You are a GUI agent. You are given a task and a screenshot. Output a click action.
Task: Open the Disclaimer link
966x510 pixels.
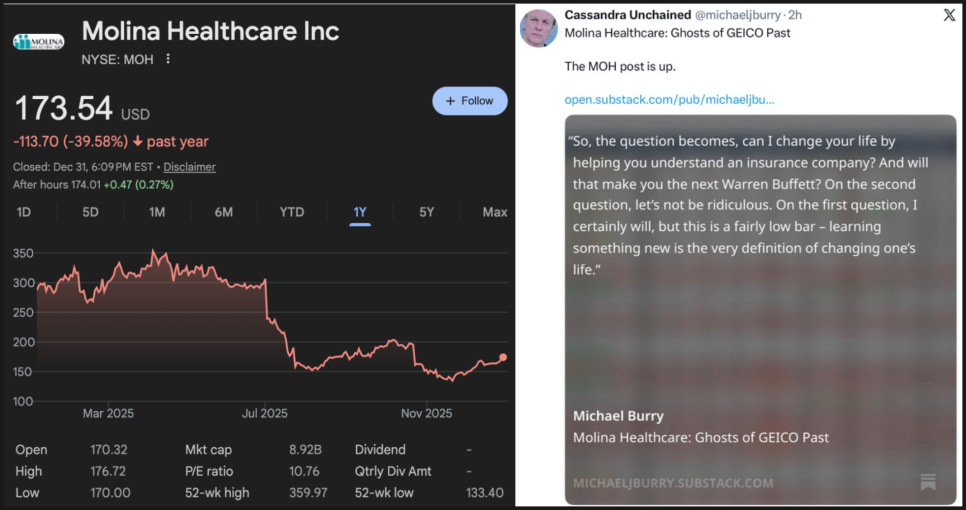[190, 167]
